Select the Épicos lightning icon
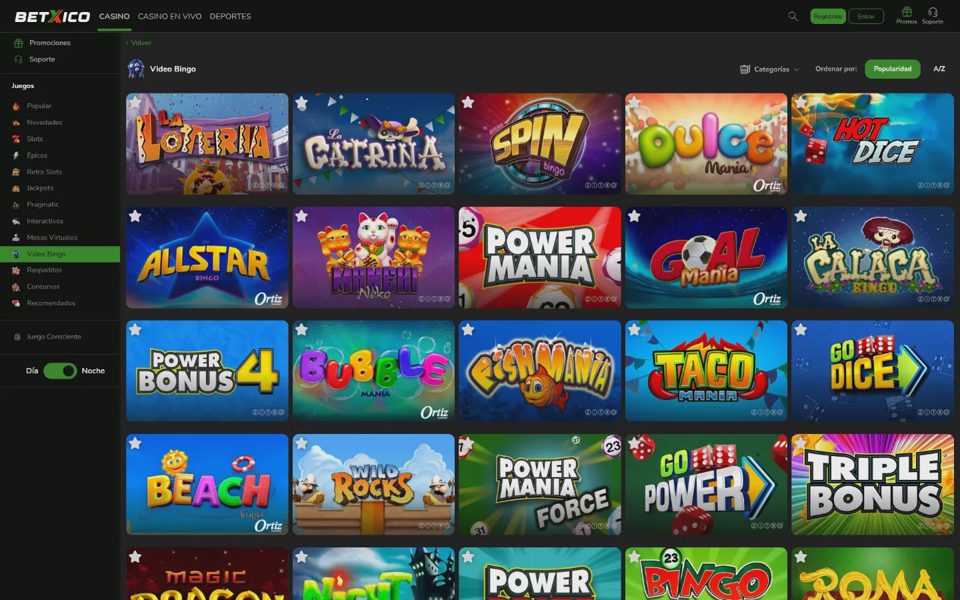 (x=16, y=156)
